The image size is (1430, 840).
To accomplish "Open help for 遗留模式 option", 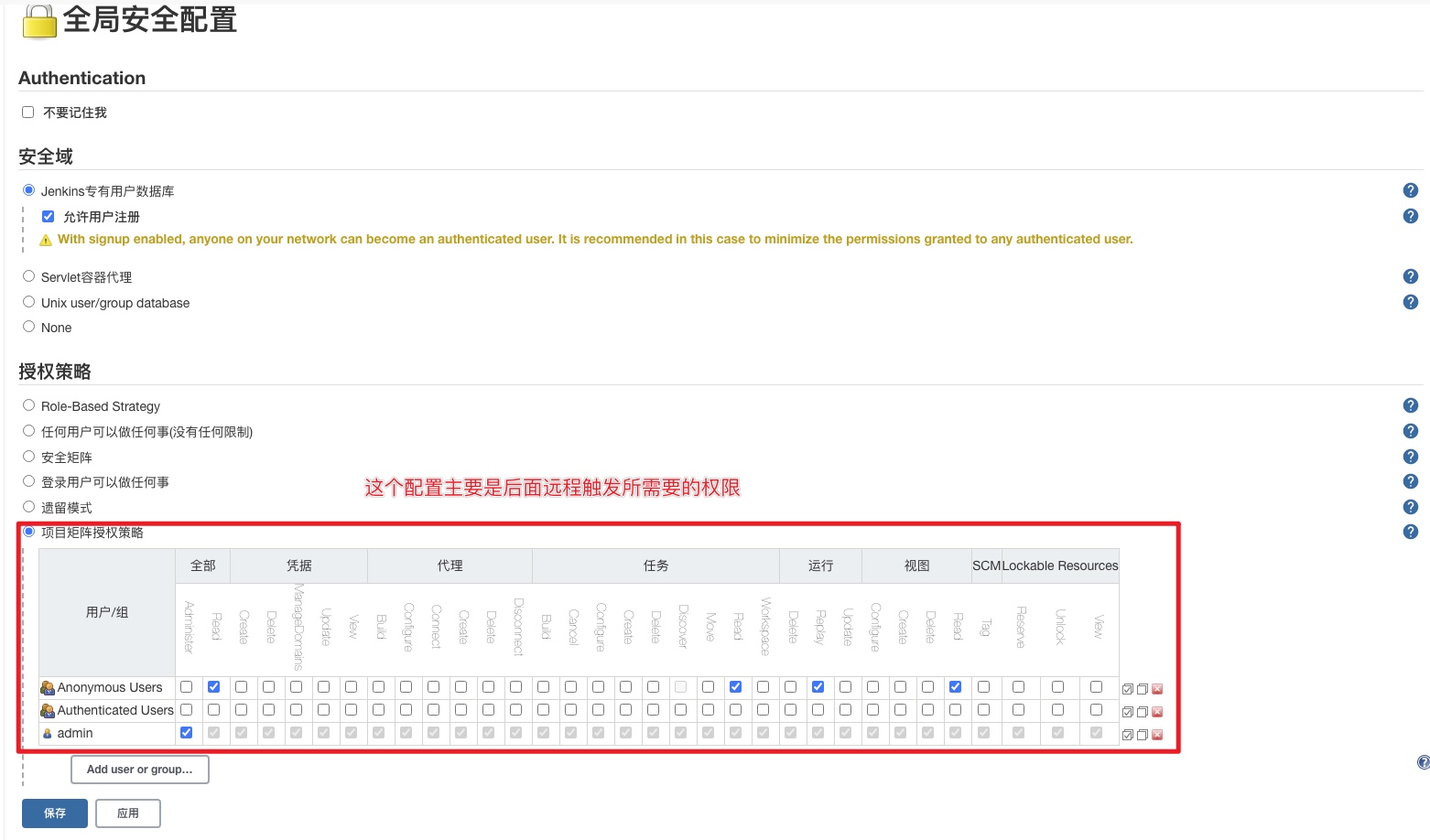I will 1411,507.
